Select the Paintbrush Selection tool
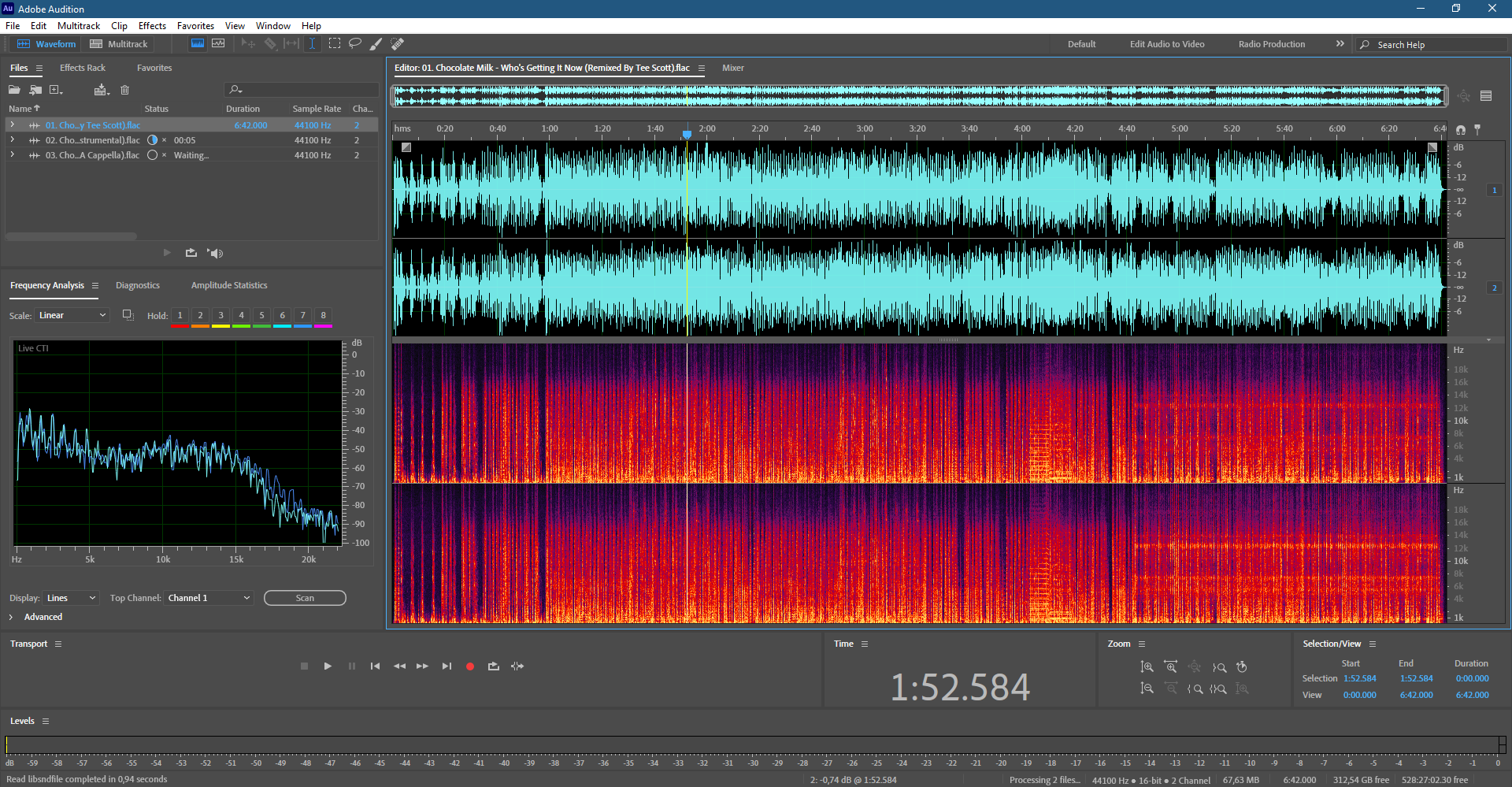Screen dimensions: 1512x787 [x=376, y=43]
